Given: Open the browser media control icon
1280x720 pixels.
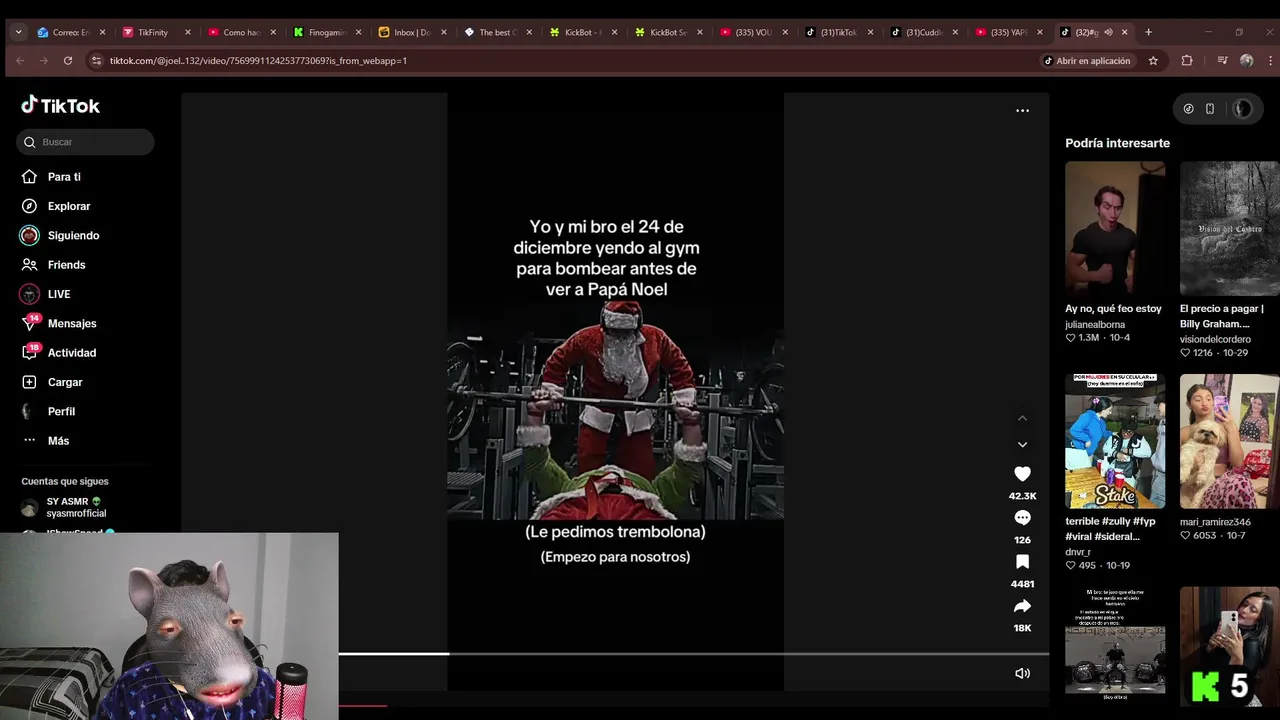Looking at the screenshot, I should pyautogui.click(x=1222, y=60).
